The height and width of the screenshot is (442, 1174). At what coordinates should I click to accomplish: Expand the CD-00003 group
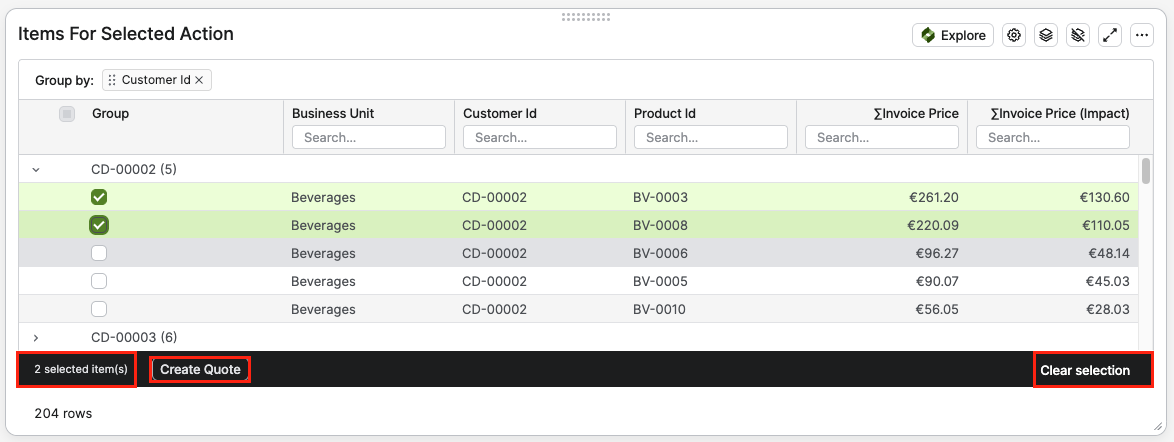point(35,338)
